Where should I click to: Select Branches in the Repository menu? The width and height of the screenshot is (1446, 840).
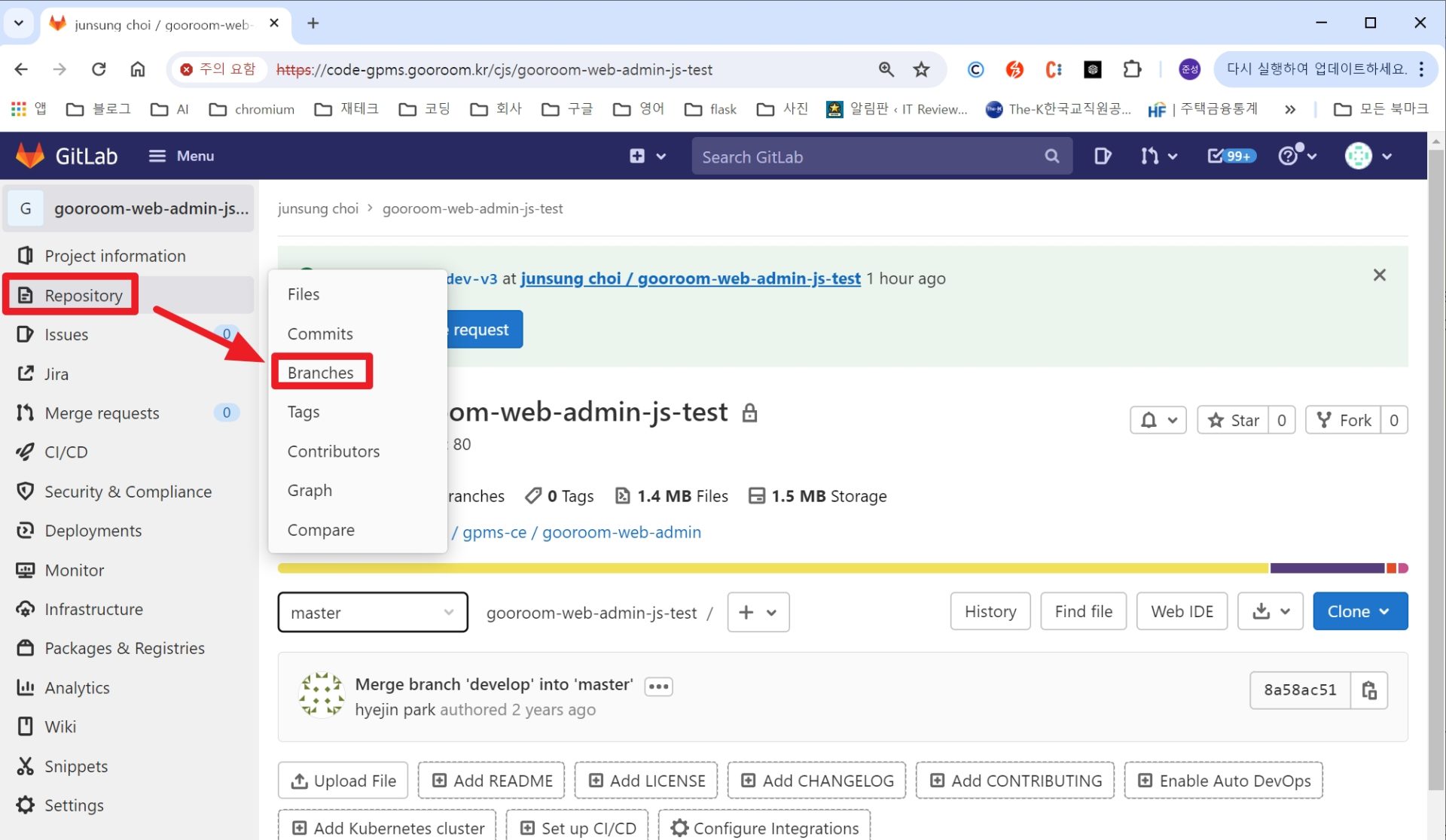321,372
